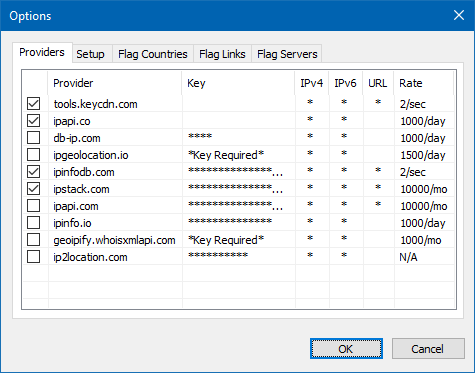The image size is (475, 373).
Task: Confirm settings with the OK button
Action: [x=346, y=349]
